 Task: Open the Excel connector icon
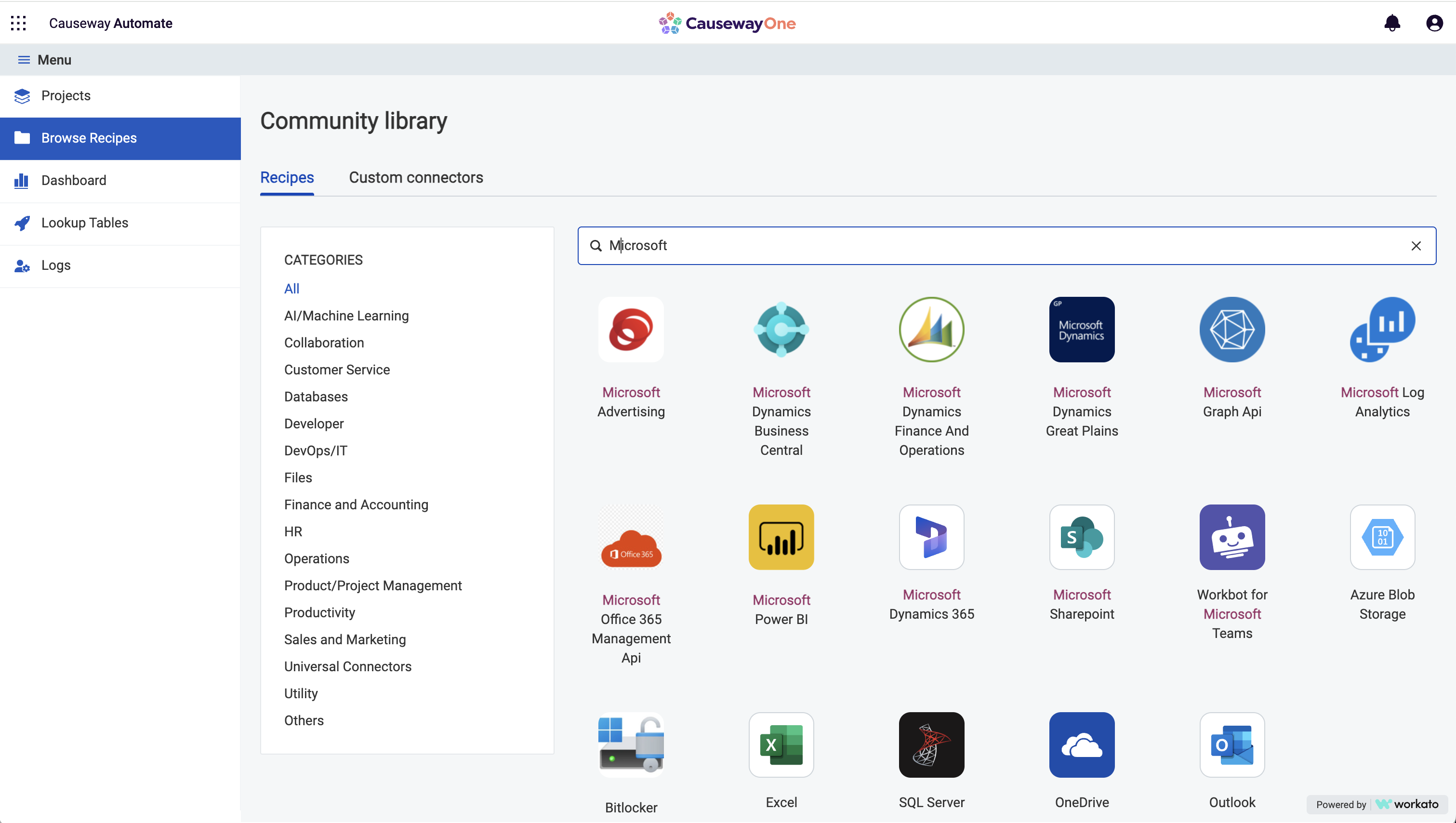(x=781, y=744)
